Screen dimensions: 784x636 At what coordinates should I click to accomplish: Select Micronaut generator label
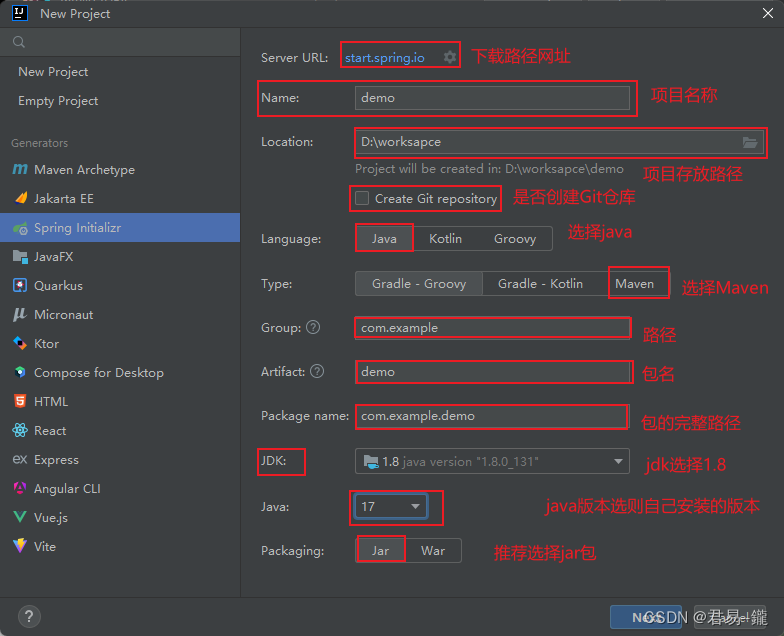64,314
